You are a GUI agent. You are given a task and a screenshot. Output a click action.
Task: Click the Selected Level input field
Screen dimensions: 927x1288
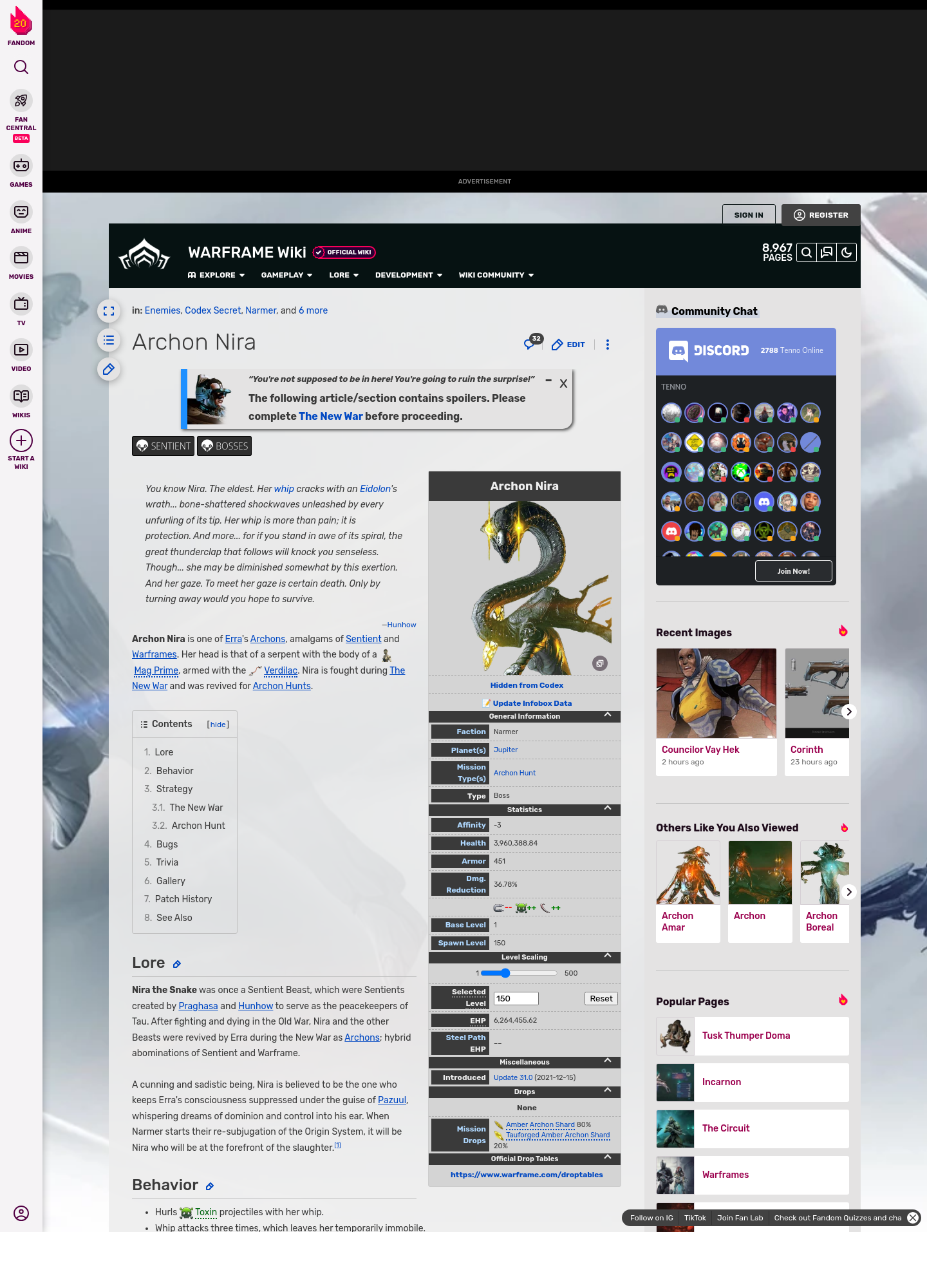click(x=516, y=999)
